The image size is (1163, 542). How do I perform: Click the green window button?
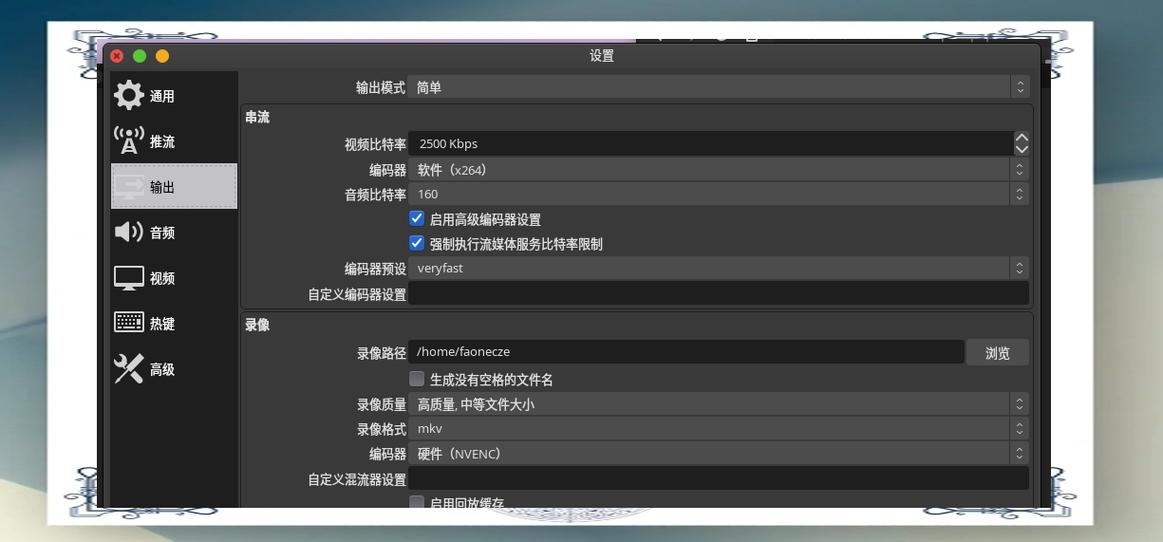(x=139, y=56)
